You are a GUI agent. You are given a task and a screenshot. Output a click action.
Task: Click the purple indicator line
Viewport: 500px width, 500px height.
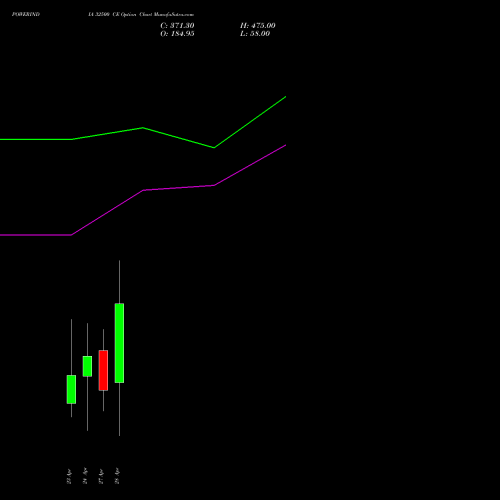(x=143, y=190)
